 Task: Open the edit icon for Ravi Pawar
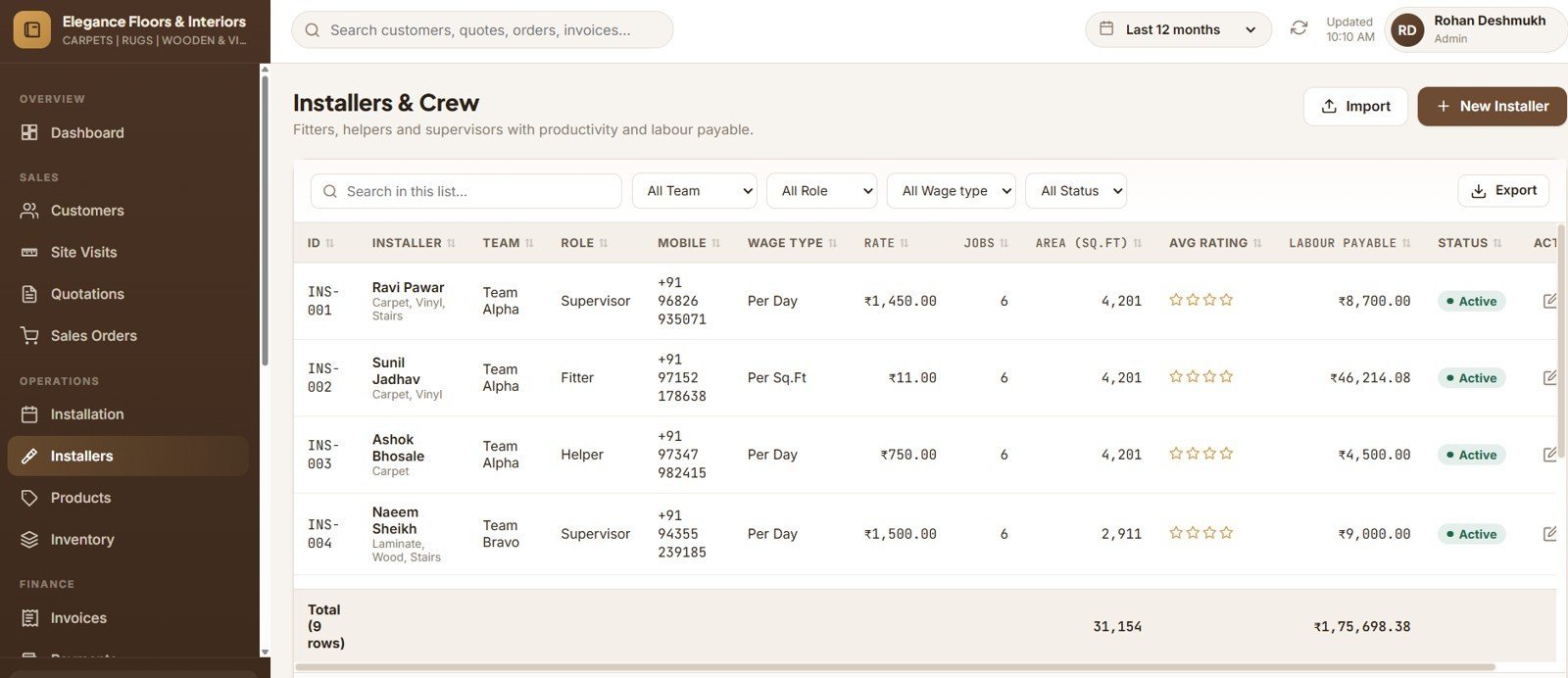pyautogui.click(x=1549, y=301)
